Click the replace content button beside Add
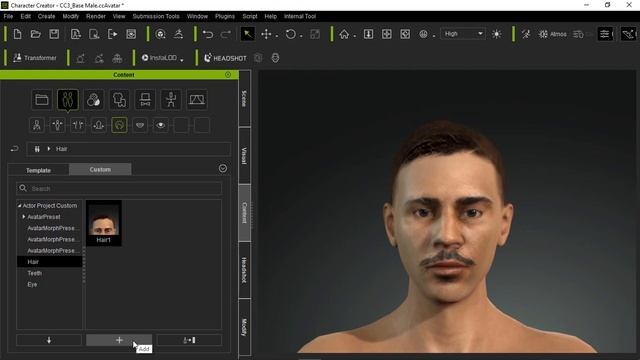Viewport: 640px width, 360px height. click(189, 340)
